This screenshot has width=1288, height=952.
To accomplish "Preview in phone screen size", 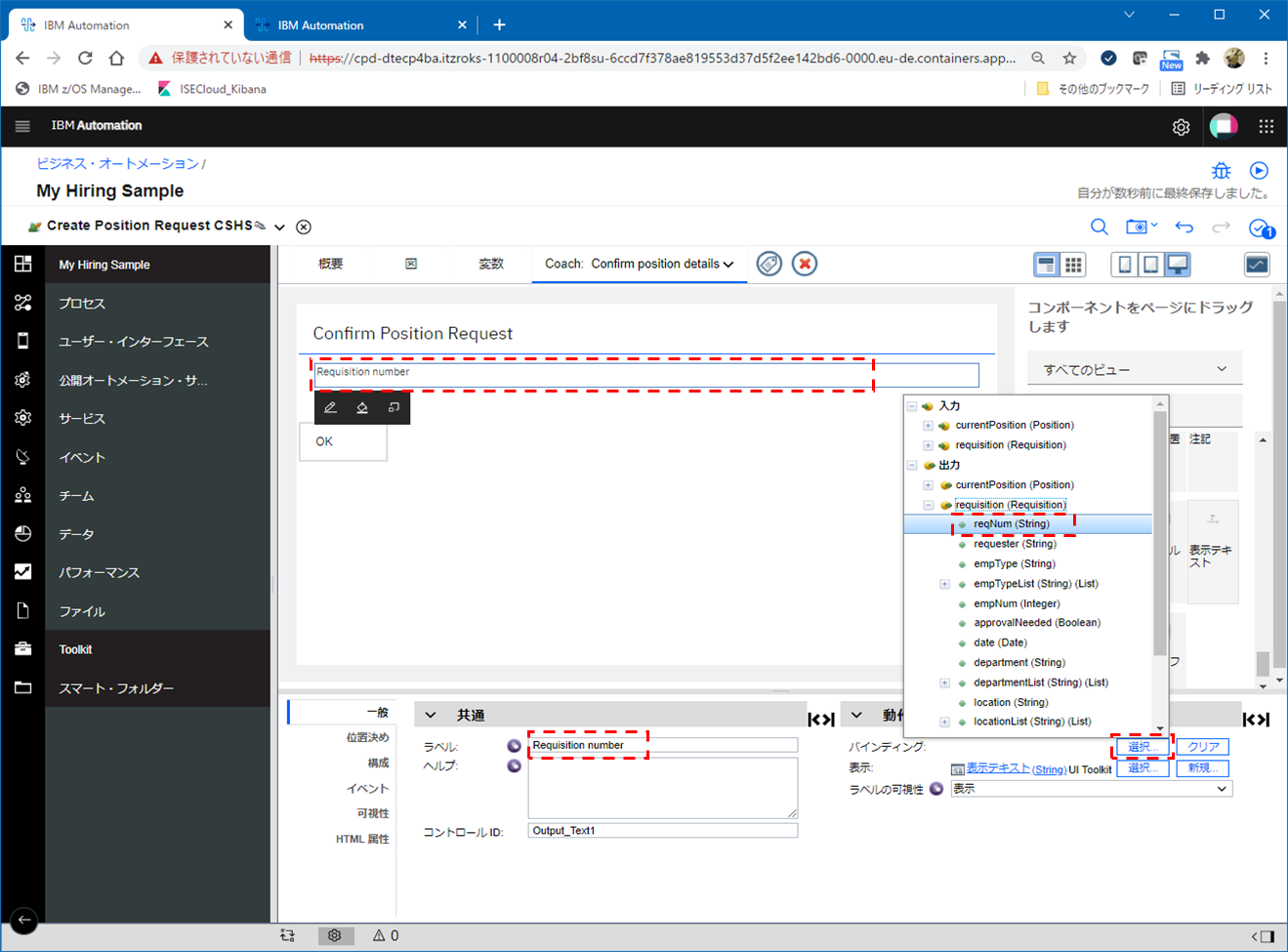I will [x=1125, y=265].
